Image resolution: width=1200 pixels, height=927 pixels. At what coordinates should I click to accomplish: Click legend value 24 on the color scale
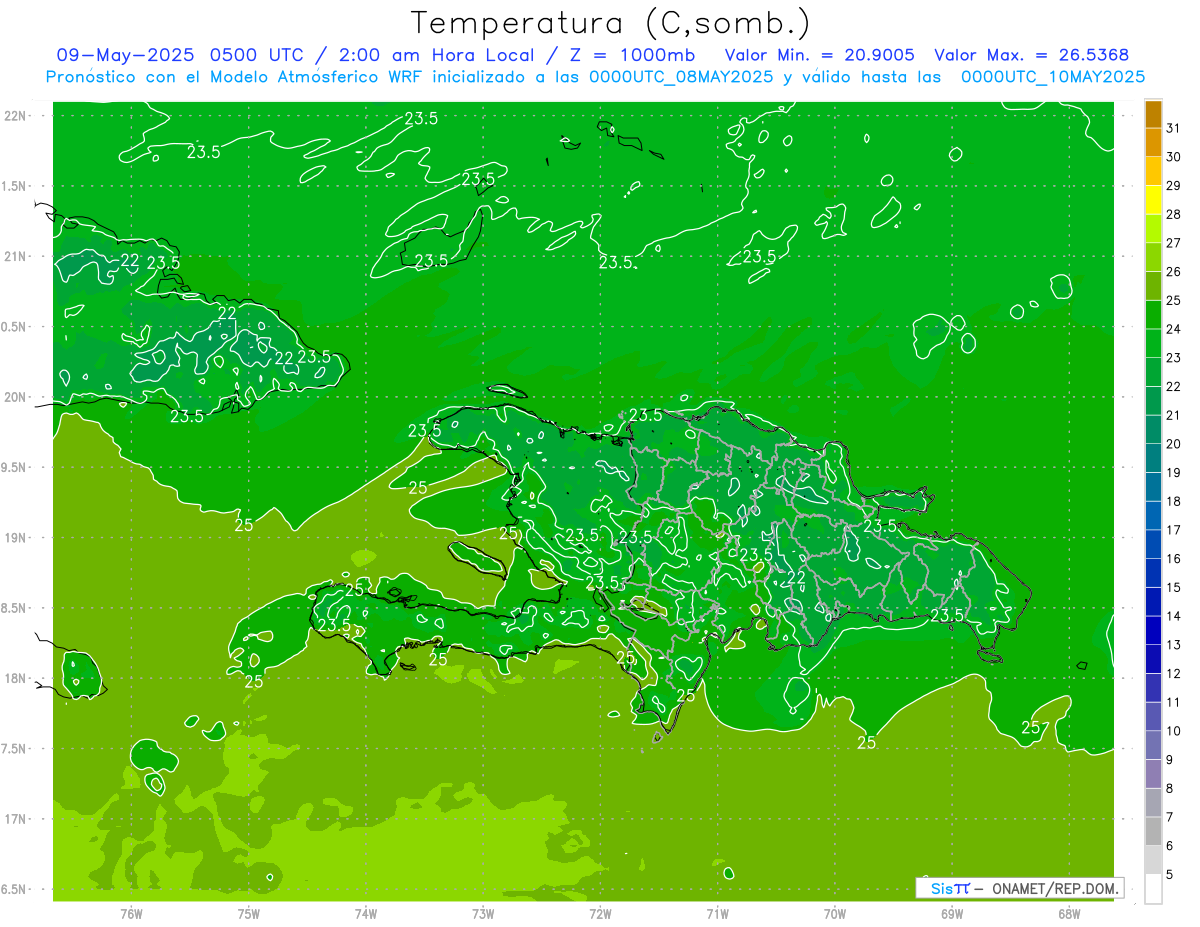[1173, 329]
